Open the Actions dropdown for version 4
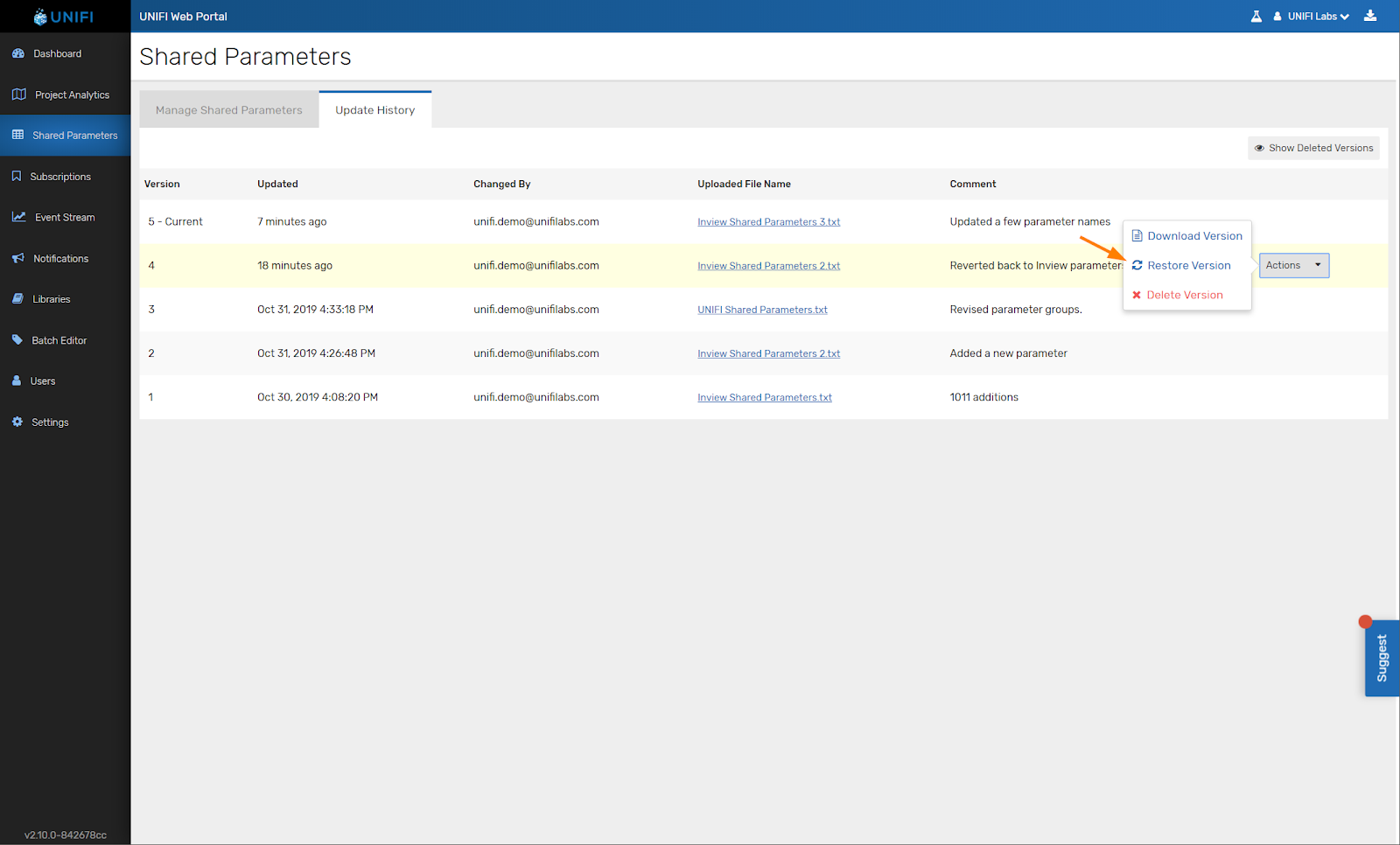 [1293, 265]
